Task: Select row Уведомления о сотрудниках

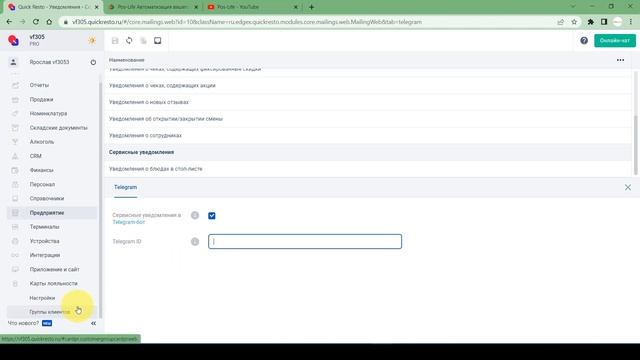Action: 368,136
